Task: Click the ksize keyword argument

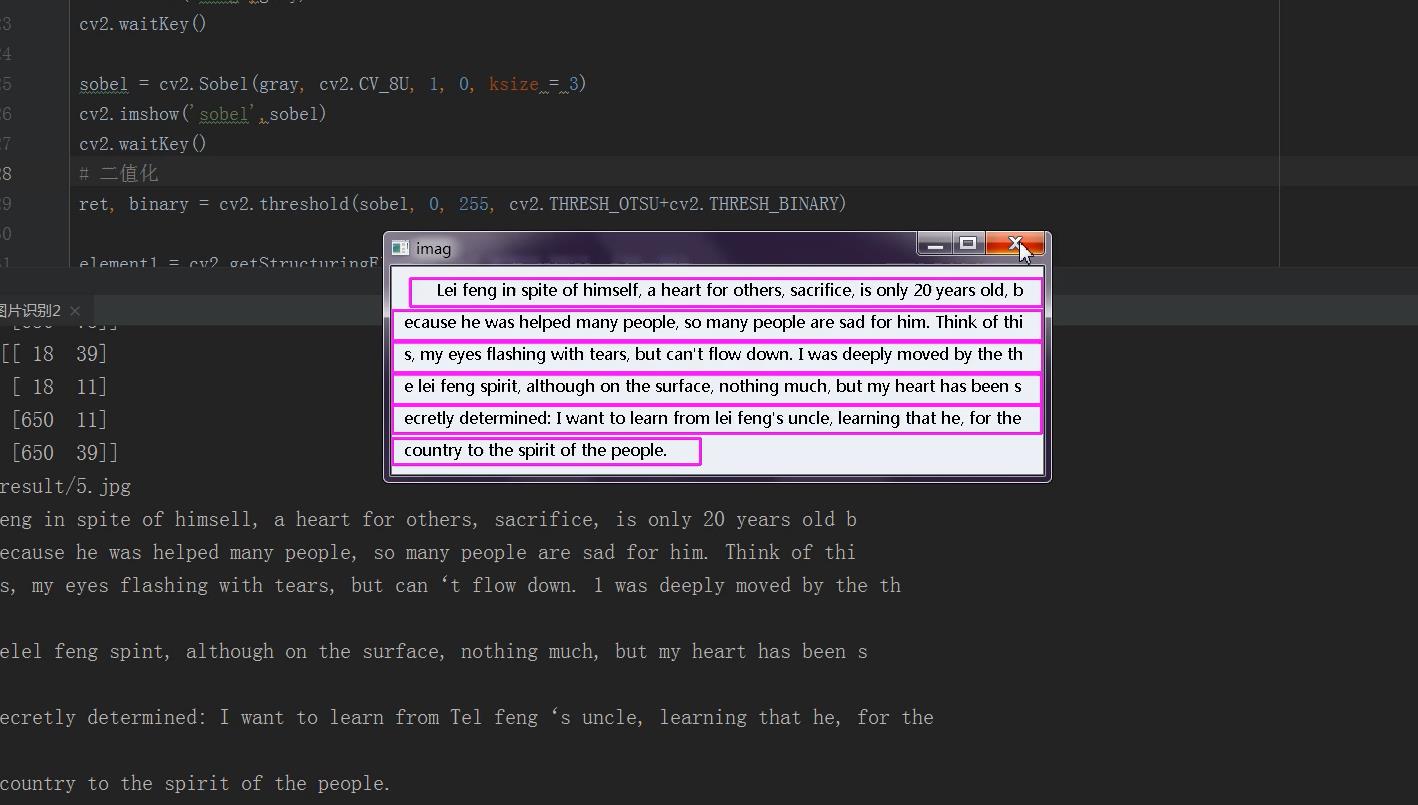Action: coord(514,84)
